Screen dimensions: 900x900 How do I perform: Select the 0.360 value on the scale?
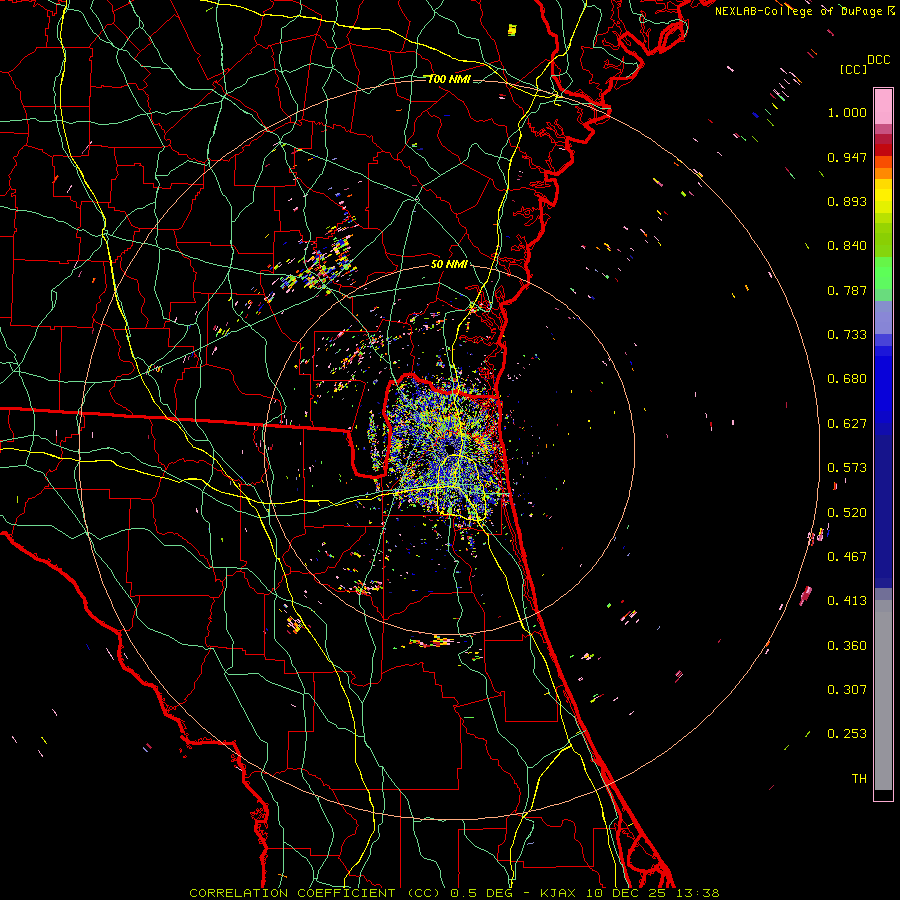click(847, 646)
